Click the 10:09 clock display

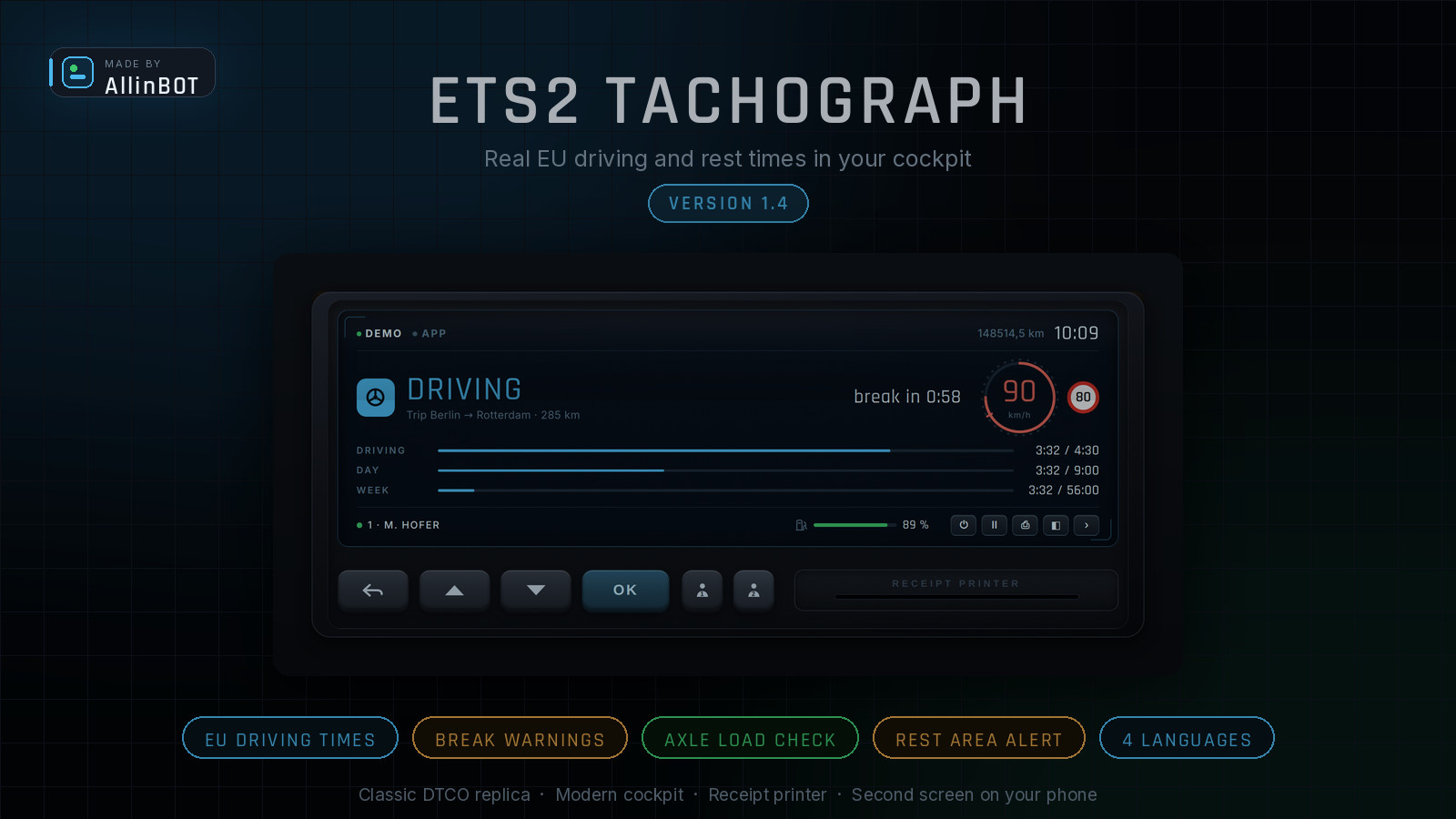(1077, 333)
